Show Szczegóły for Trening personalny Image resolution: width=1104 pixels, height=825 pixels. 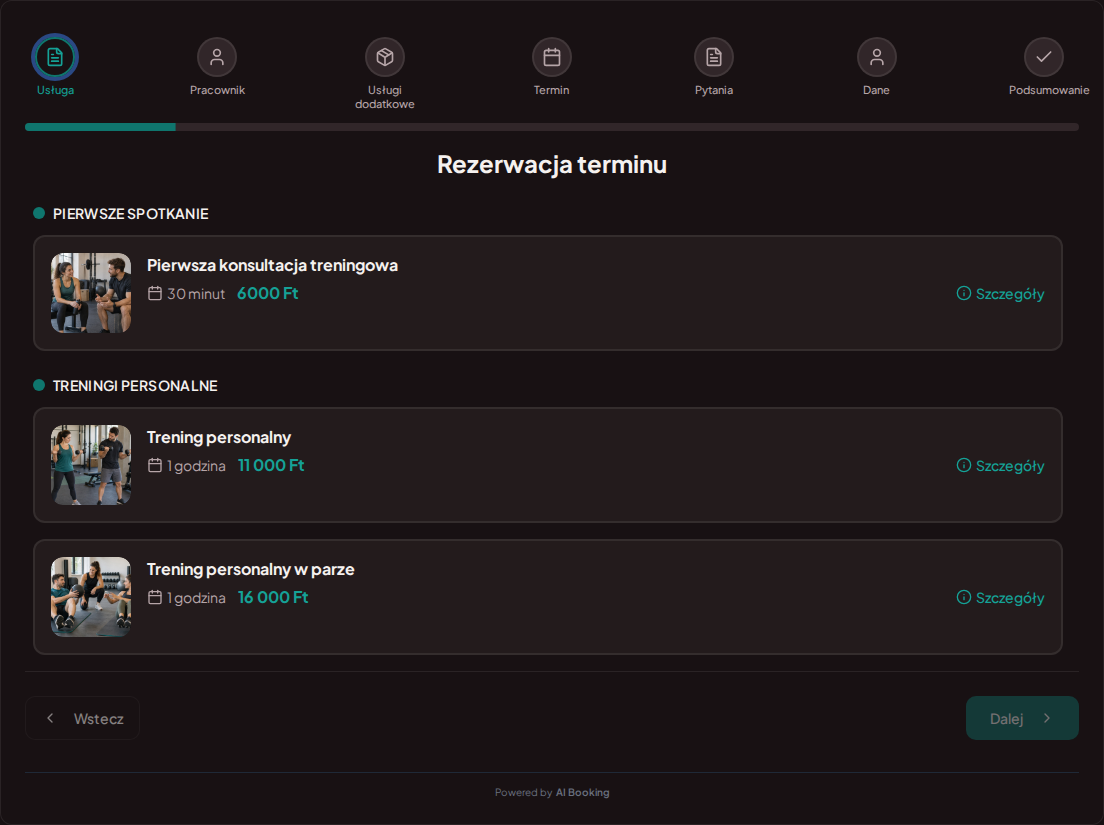click(1000, 465)
